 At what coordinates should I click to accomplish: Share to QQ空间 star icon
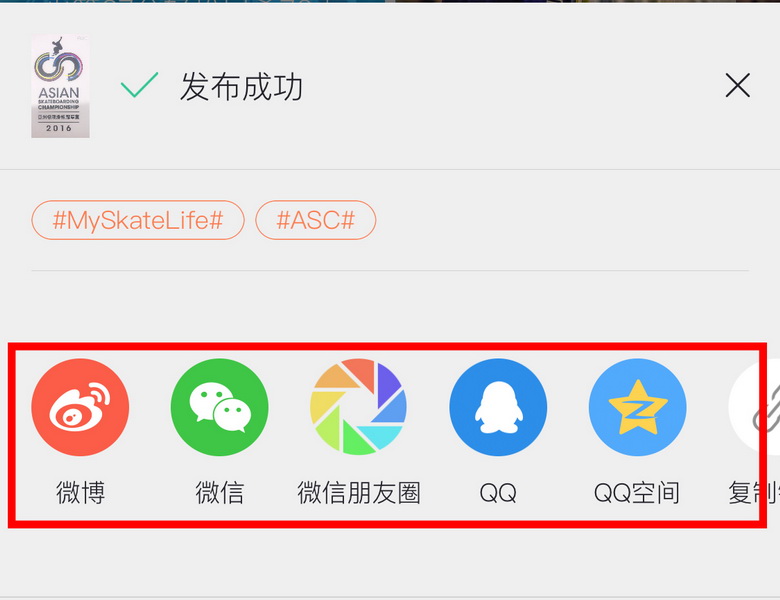point(637,407)
